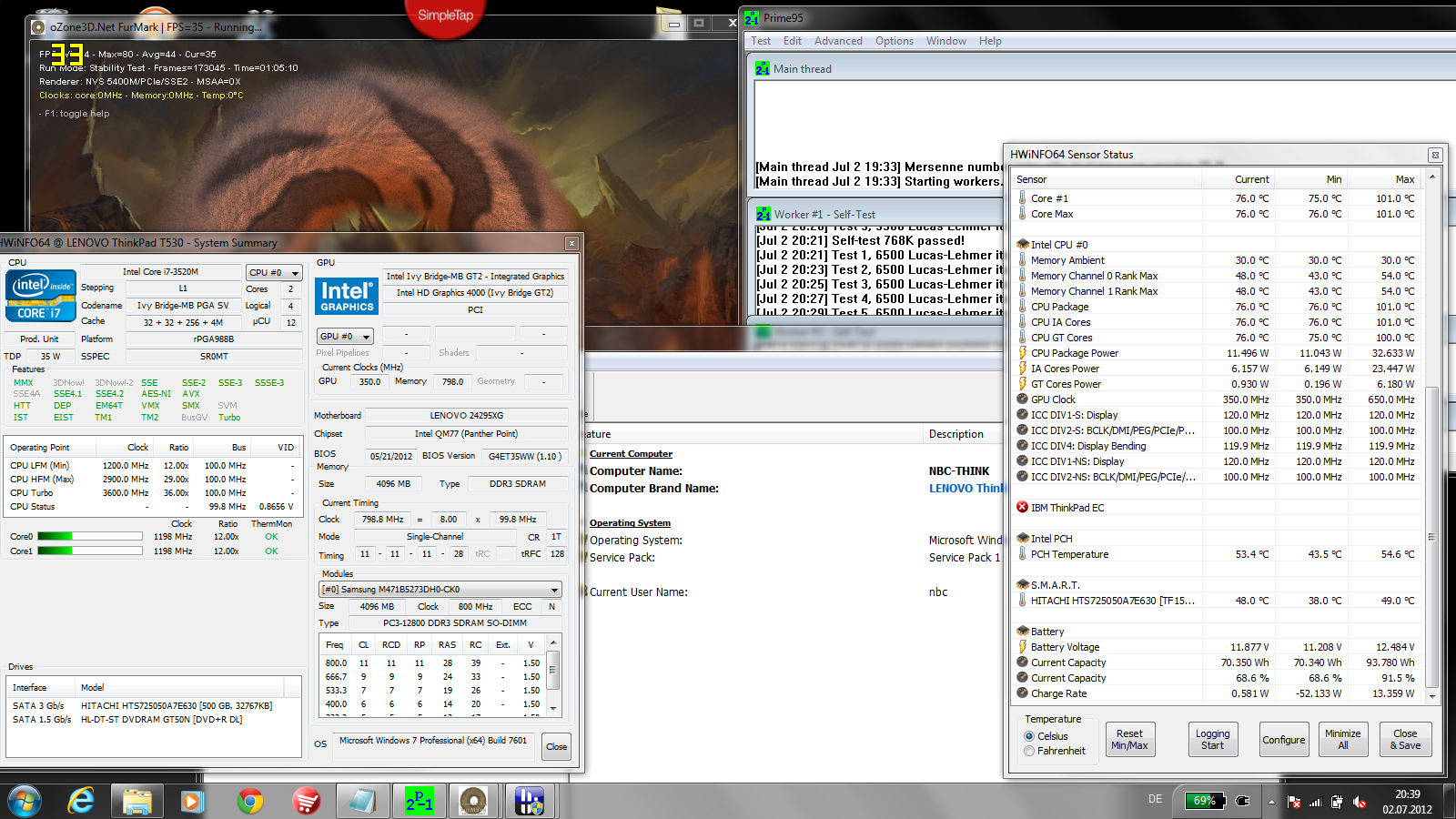Image resolution: width=1456 pixels, height=819 pixels.
Task: Click the Operating System heading link
Action: click(x=630, y=522)
